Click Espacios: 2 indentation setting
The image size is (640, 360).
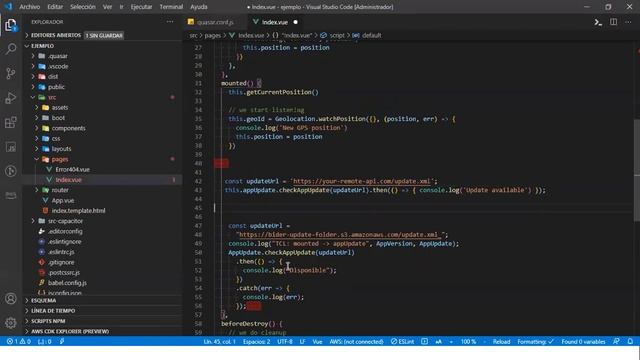point(256,342)
